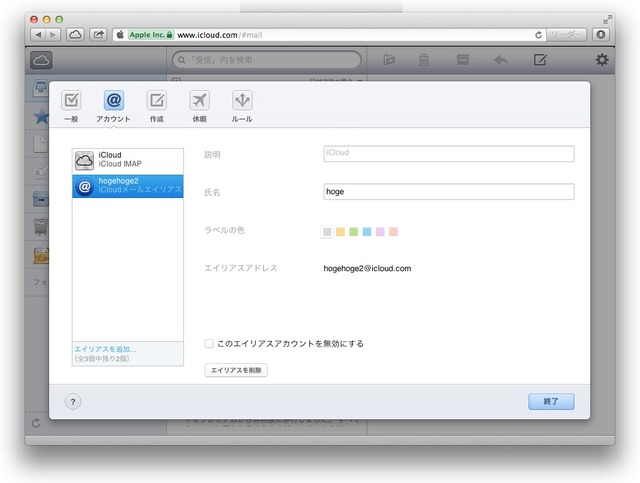
Task: Click the エイリアスを追加... add alias link
Action: (105, 349)
